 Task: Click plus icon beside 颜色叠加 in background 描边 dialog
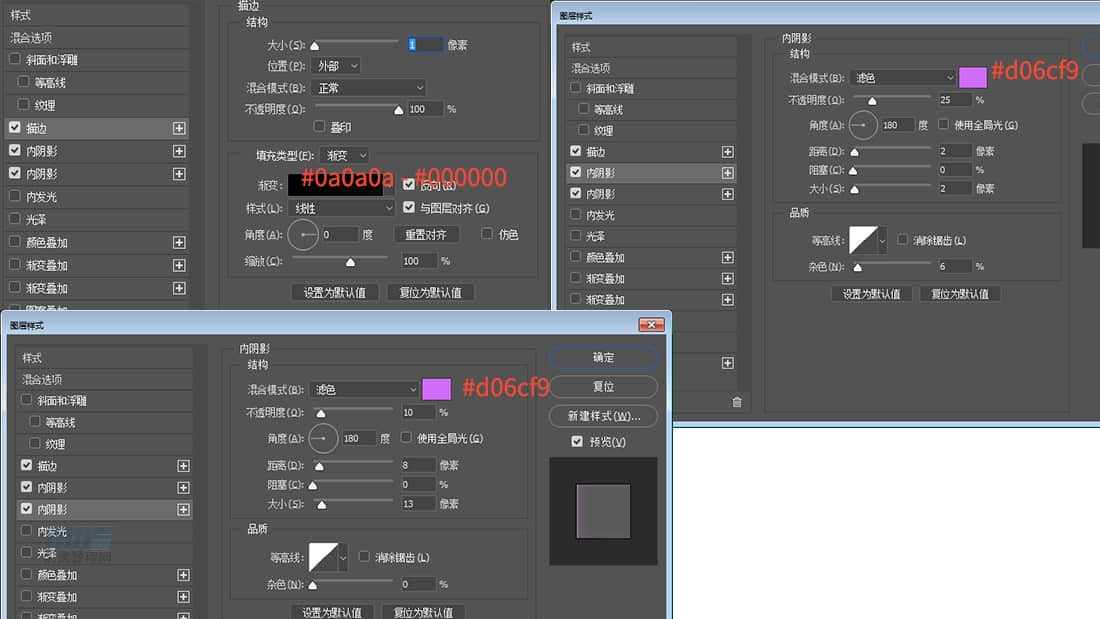179,243
